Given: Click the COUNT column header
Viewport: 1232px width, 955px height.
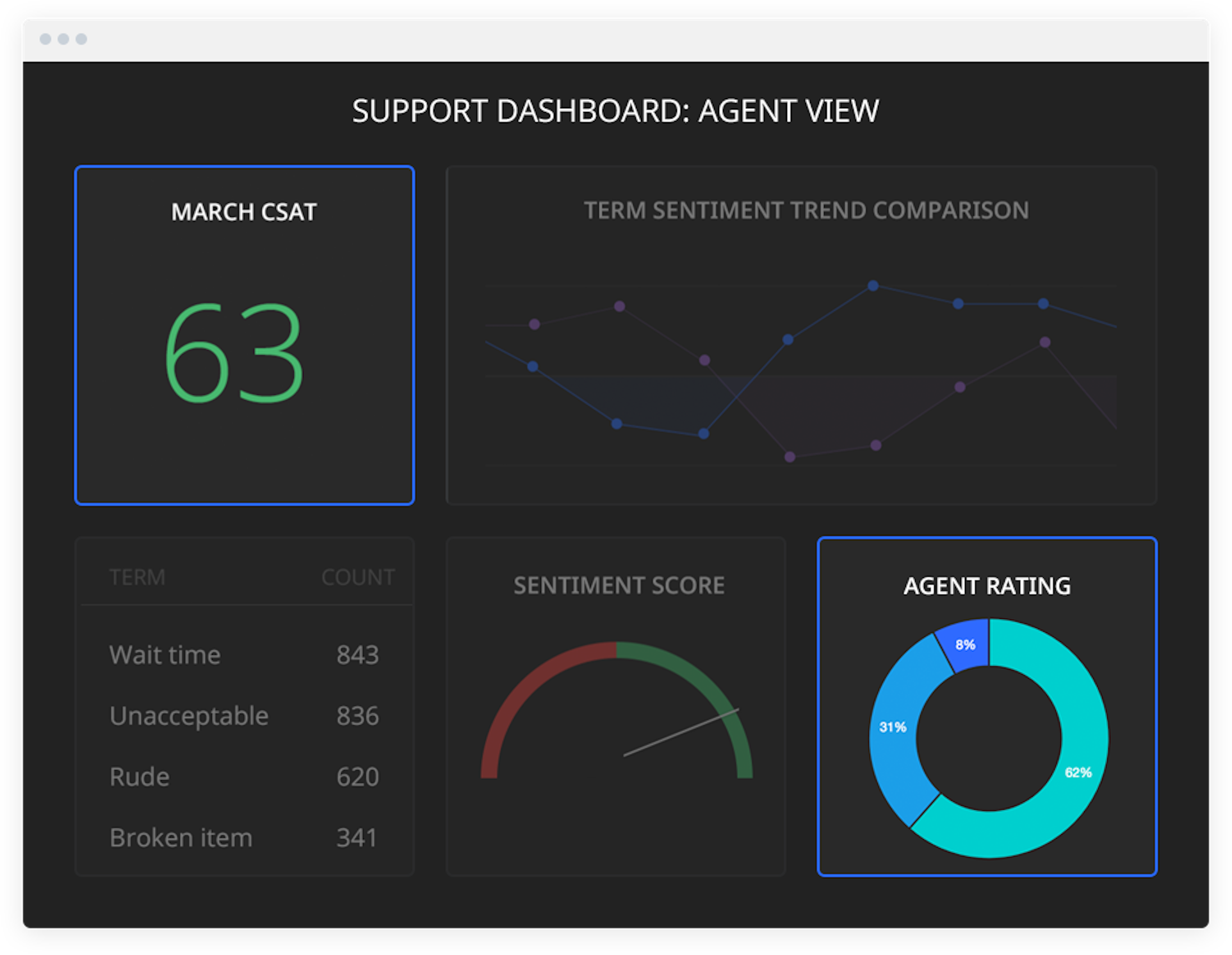Looking at the screenshot, I should click(358, 577).
